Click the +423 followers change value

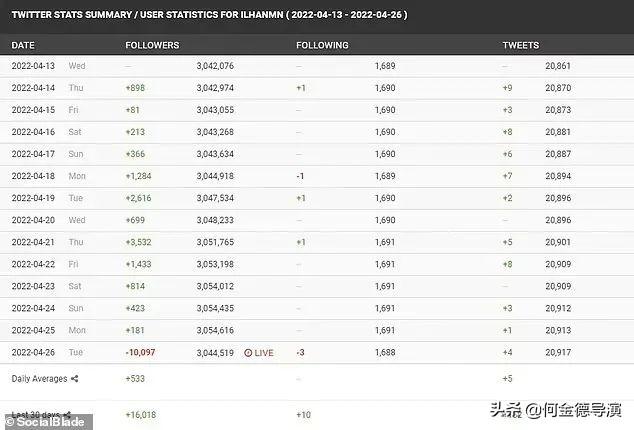pyautogui.click(x=135, y=308)
